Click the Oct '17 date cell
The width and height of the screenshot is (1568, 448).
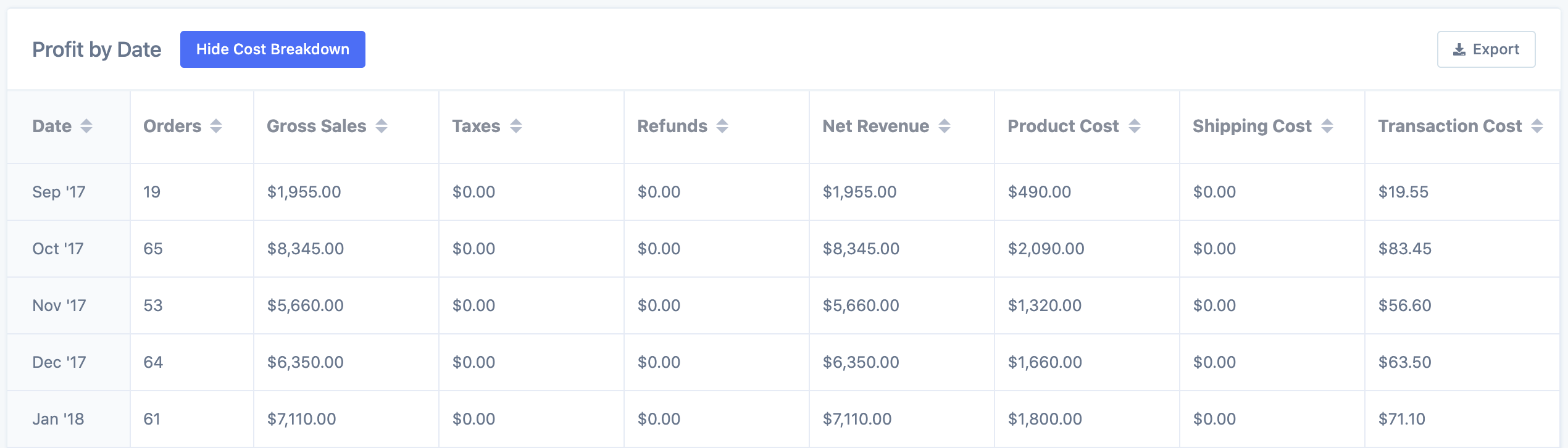[57, 249]
